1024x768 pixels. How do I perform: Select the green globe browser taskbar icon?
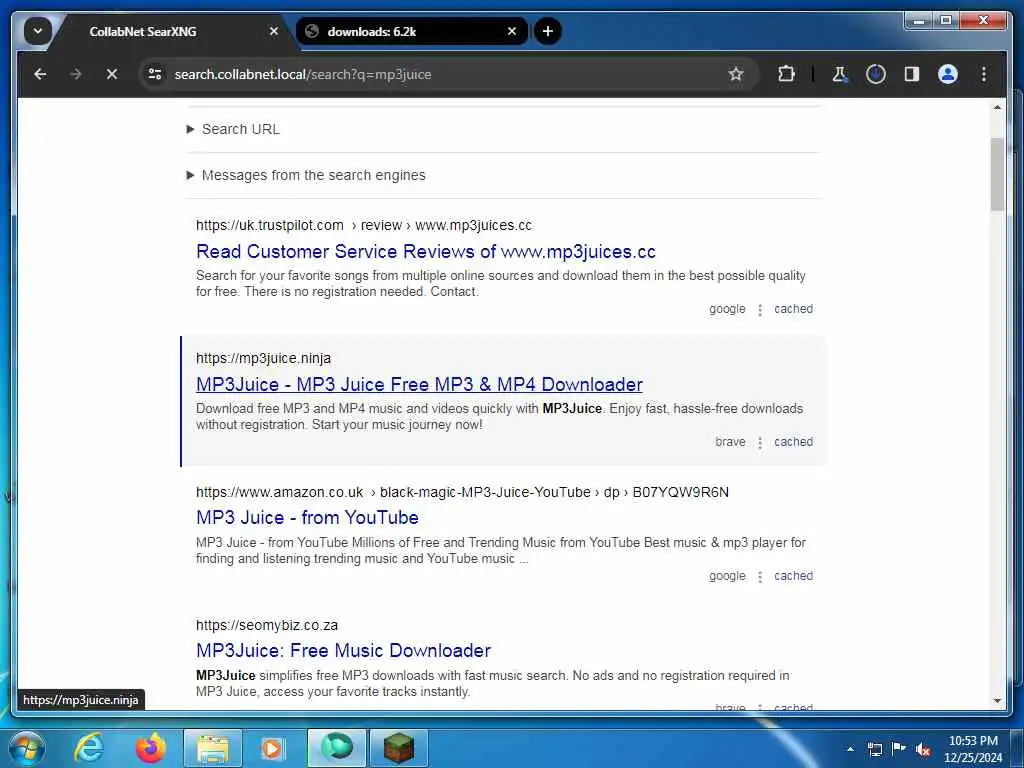[337, 748]
